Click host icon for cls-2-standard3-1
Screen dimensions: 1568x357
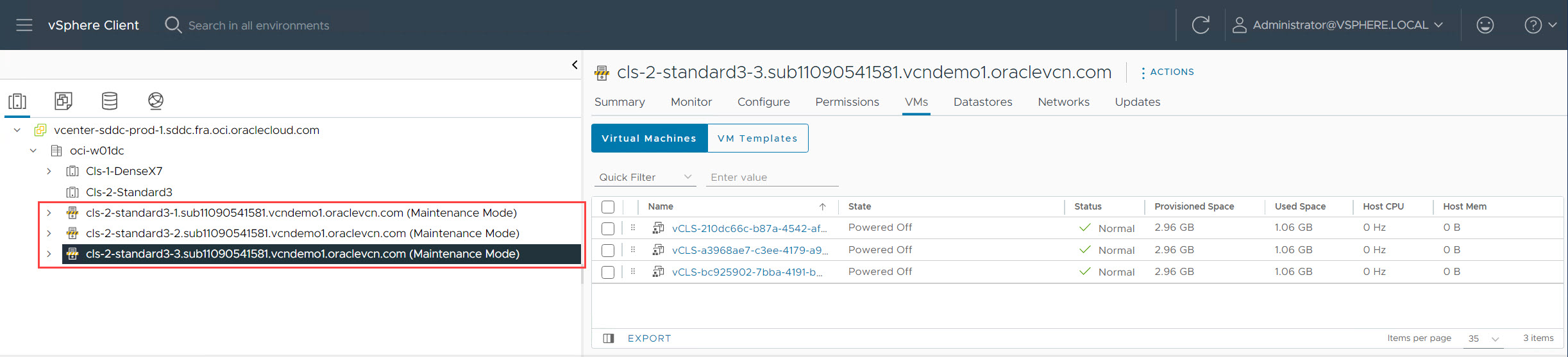(72, 213)
